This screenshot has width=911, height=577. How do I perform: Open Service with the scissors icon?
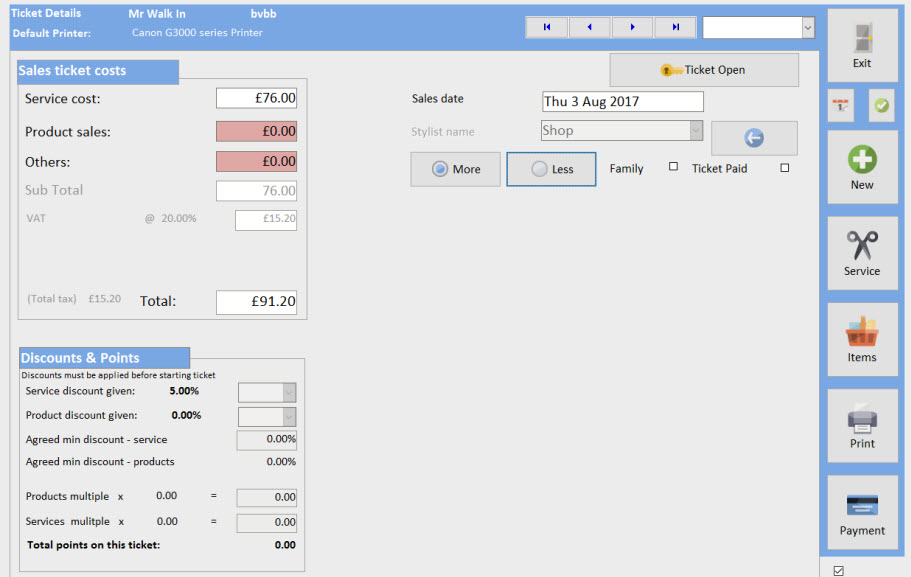pyautogui.click(x=862, y=253)
